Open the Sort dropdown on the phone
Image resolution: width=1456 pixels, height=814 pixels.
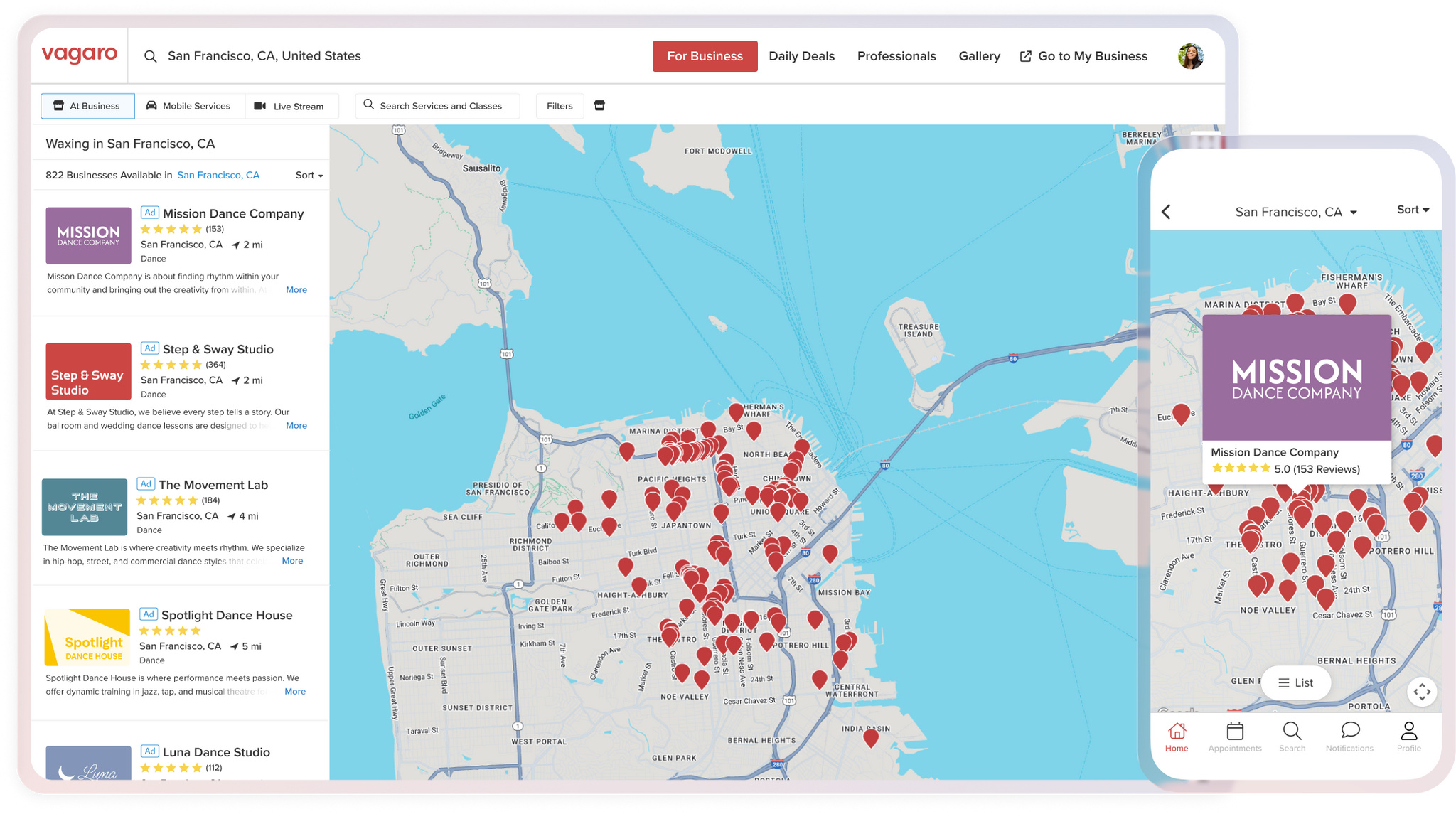click(1413, 210)
